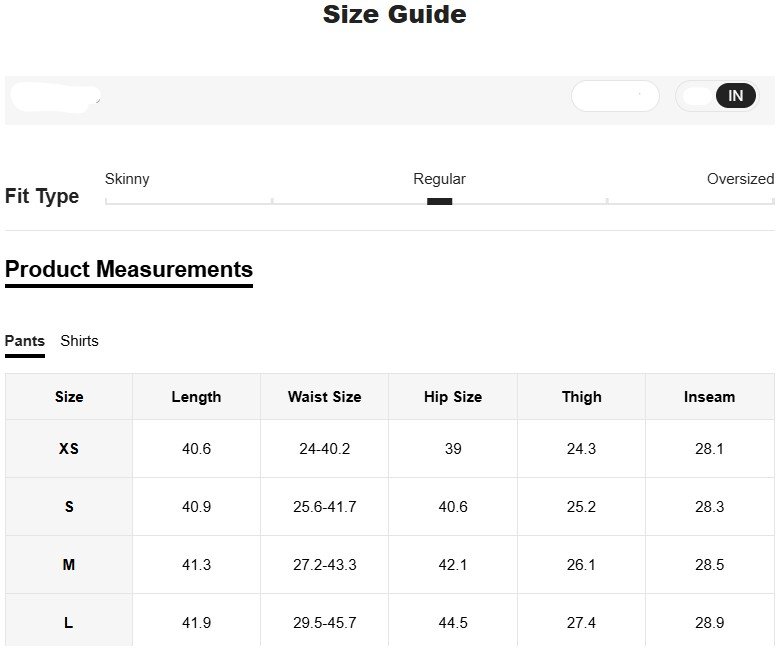Select the XS size row label

69,449
